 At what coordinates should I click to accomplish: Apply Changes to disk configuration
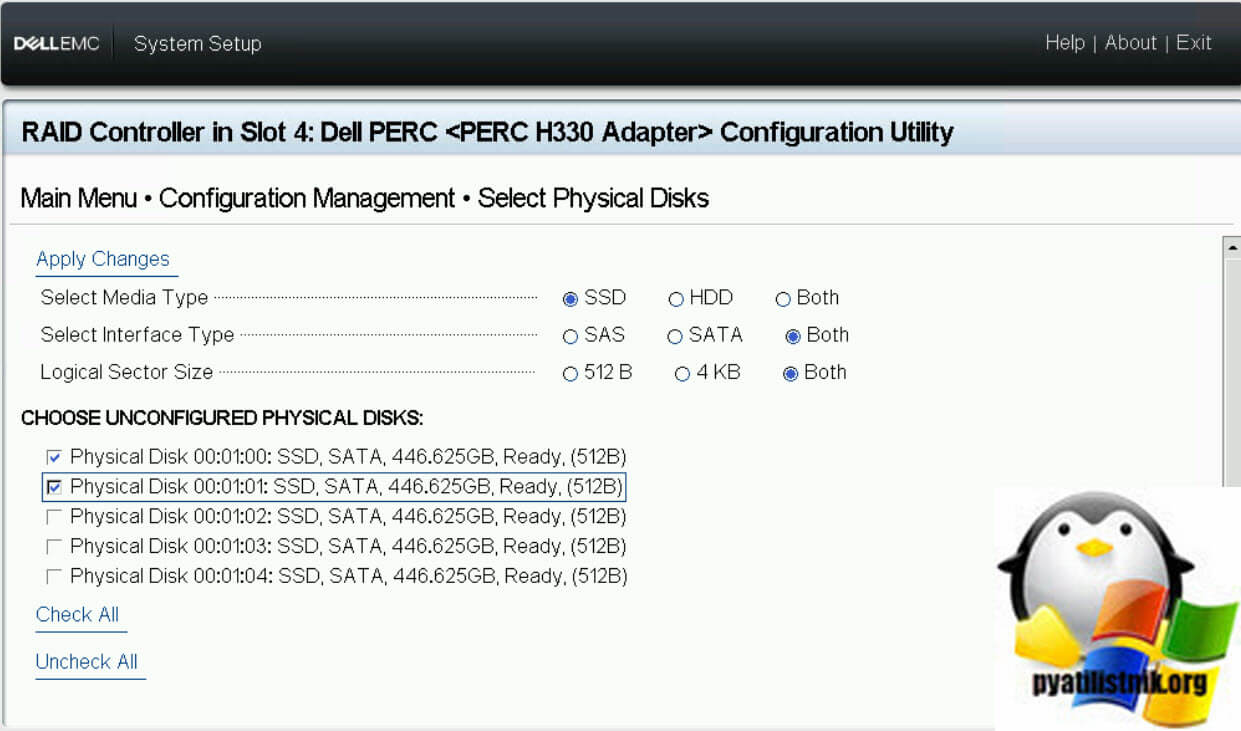pyautogui.click(x=105, y=258)
